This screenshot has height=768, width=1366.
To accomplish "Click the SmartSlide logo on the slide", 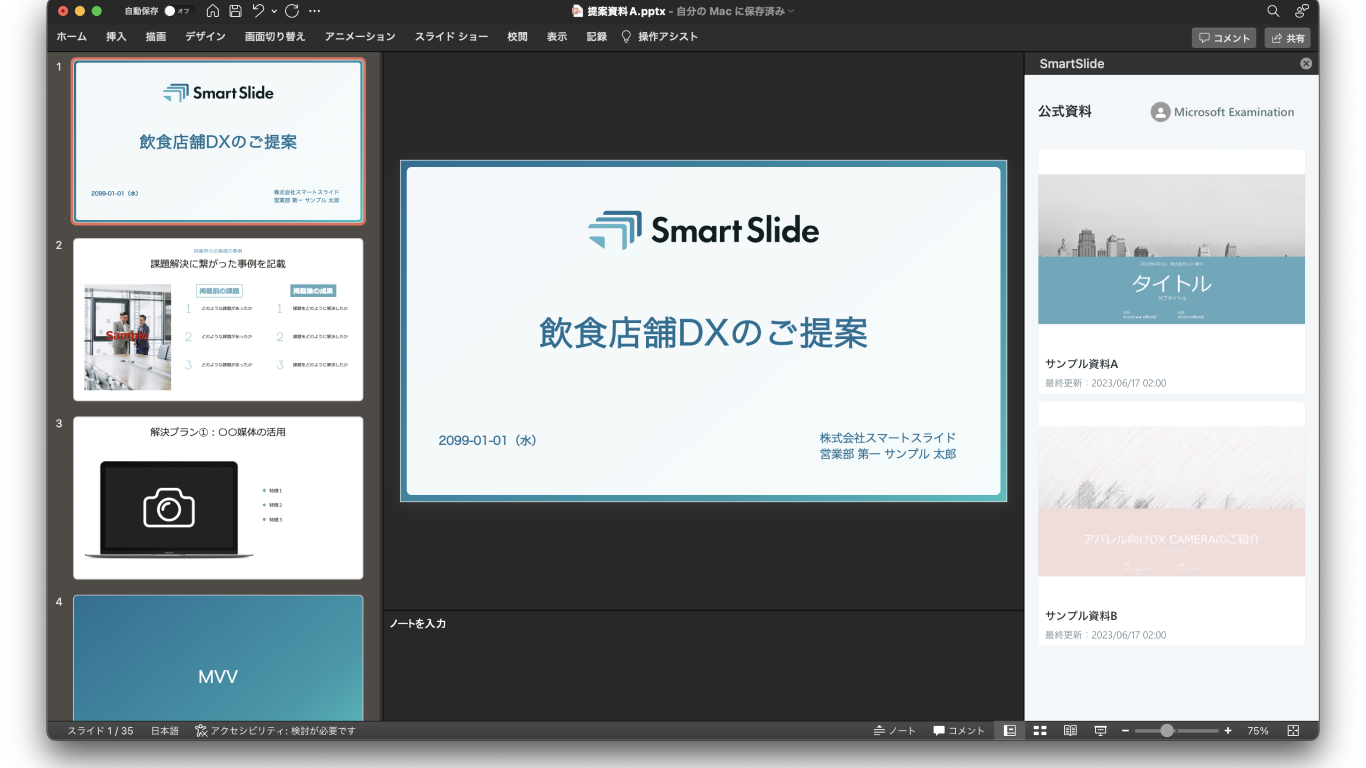I will pyautogui.click(x=703, y=231).
